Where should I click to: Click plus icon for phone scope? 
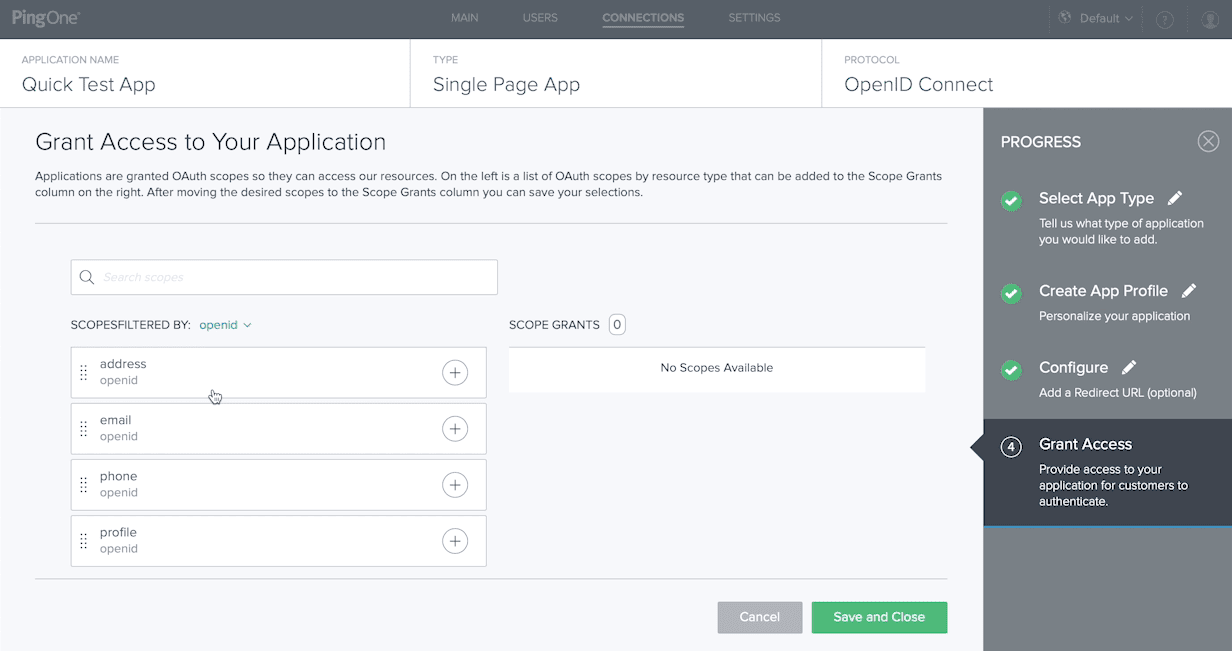pos(455,485)
